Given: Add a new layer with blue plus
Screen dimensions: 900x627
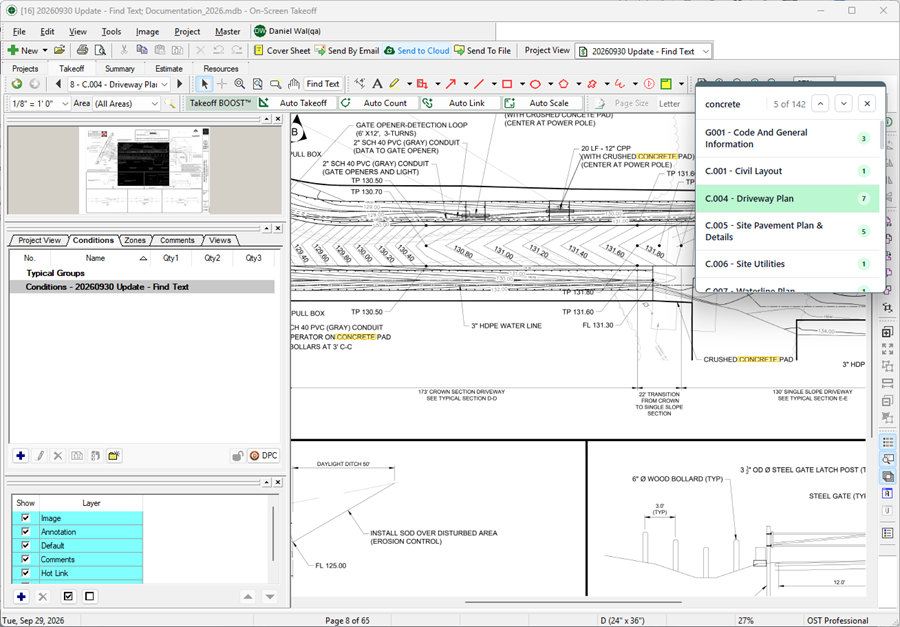Looking at the screenshot, I should [x=21, y=597].
